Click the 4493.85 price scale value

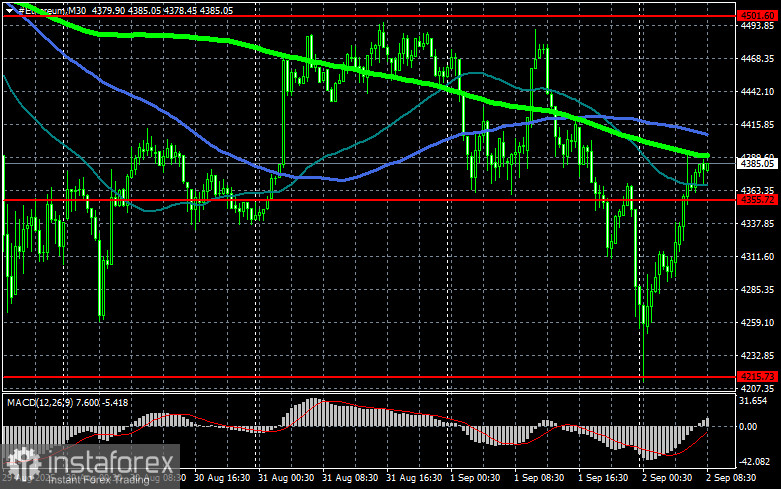(758, 26)
